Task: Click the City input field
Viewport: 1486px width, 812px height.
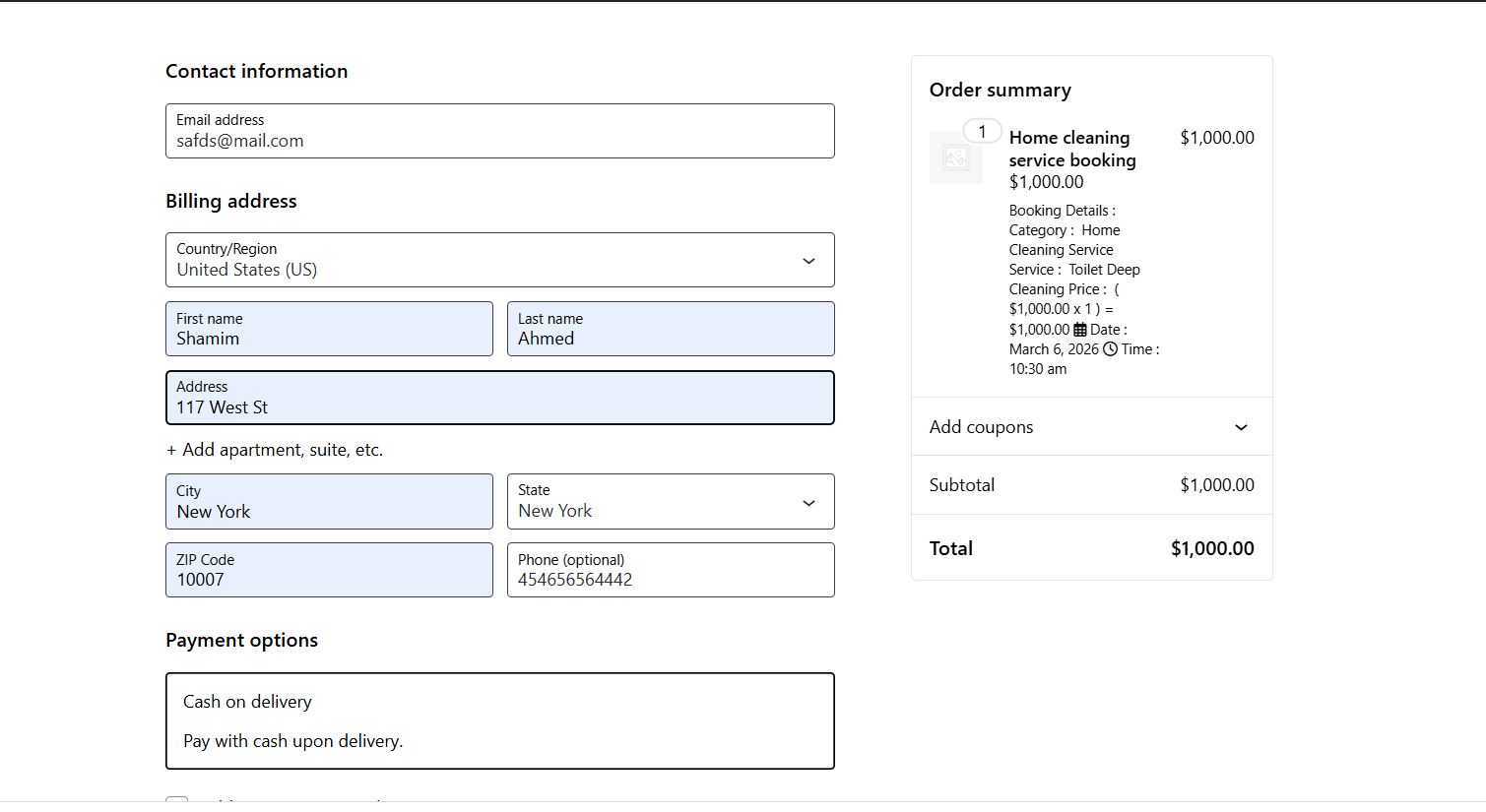Action: coord(329,503)
